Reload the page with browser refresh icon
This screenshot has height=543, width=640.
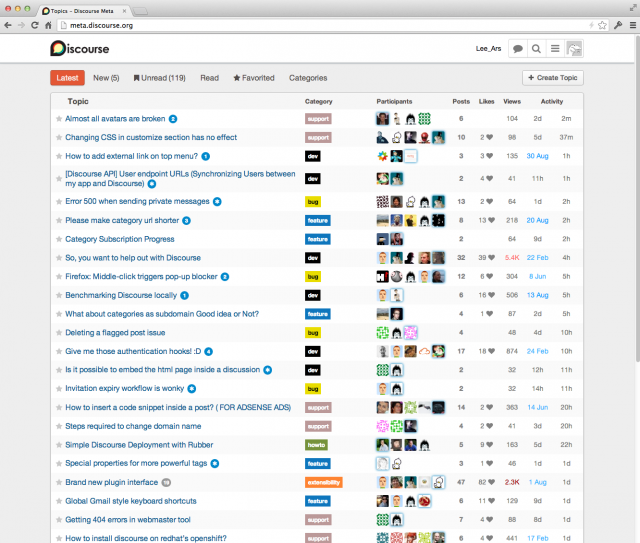coord(35,25)
